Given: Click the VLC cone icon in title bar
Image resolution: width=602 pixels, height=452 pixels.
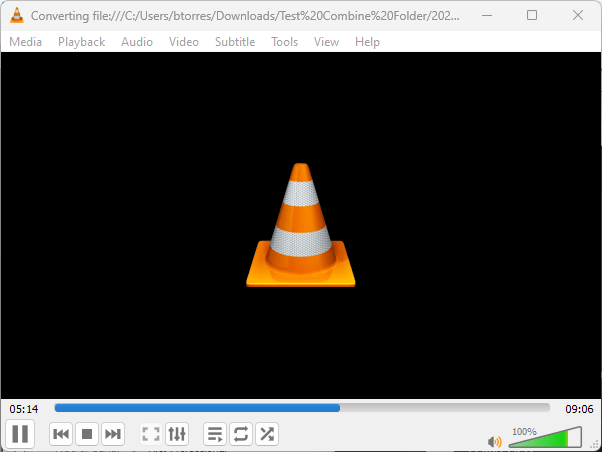Looking at the screenshot, I should coord(17,15).
